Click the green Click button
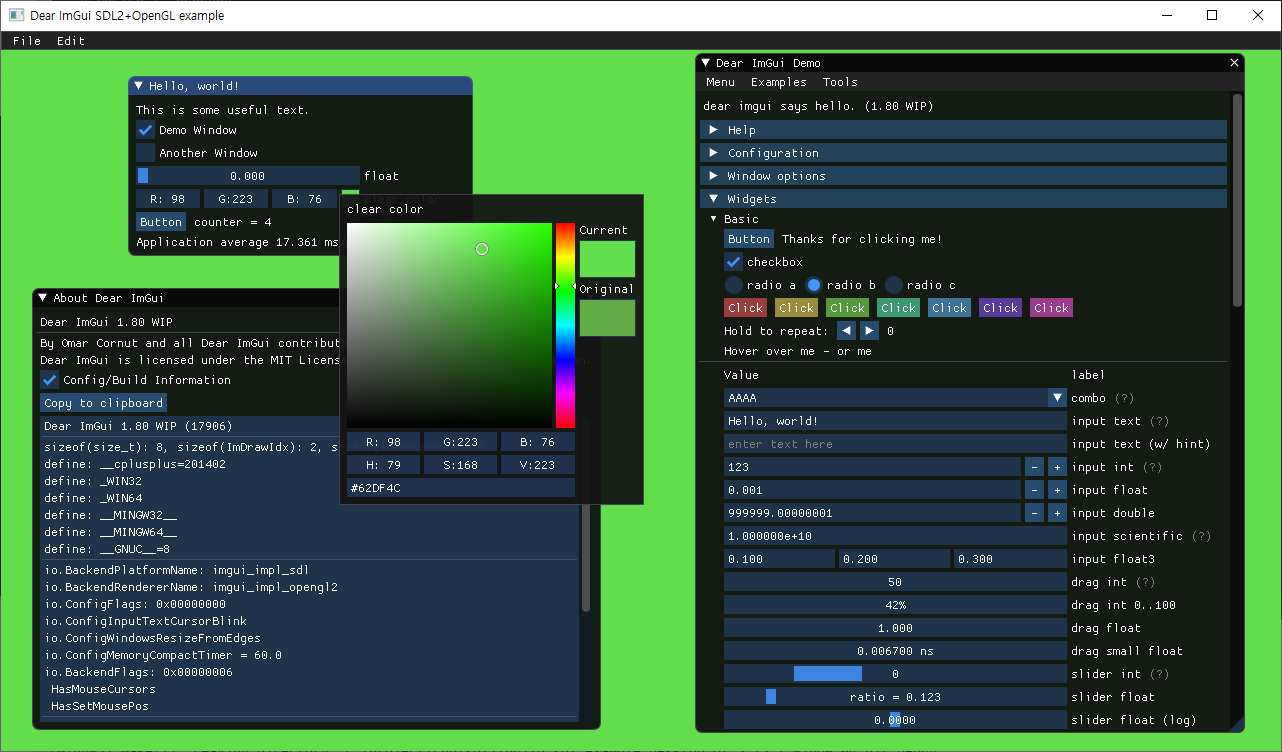Viewport: 1282px width, 752px height. (848, 308)
